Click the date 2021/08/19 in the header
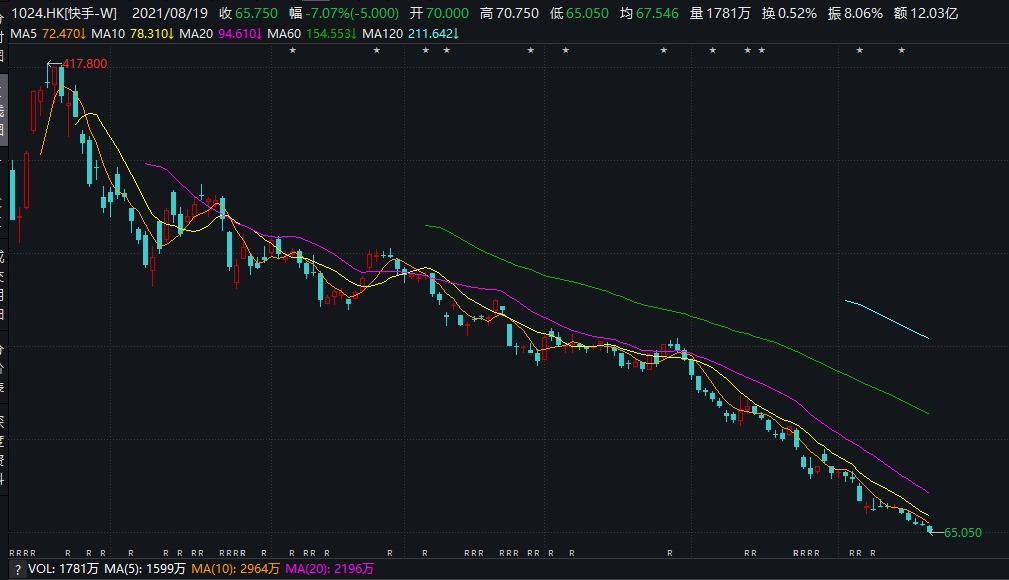Screen dimensions: 1009x580 click(x=170, y=13)
